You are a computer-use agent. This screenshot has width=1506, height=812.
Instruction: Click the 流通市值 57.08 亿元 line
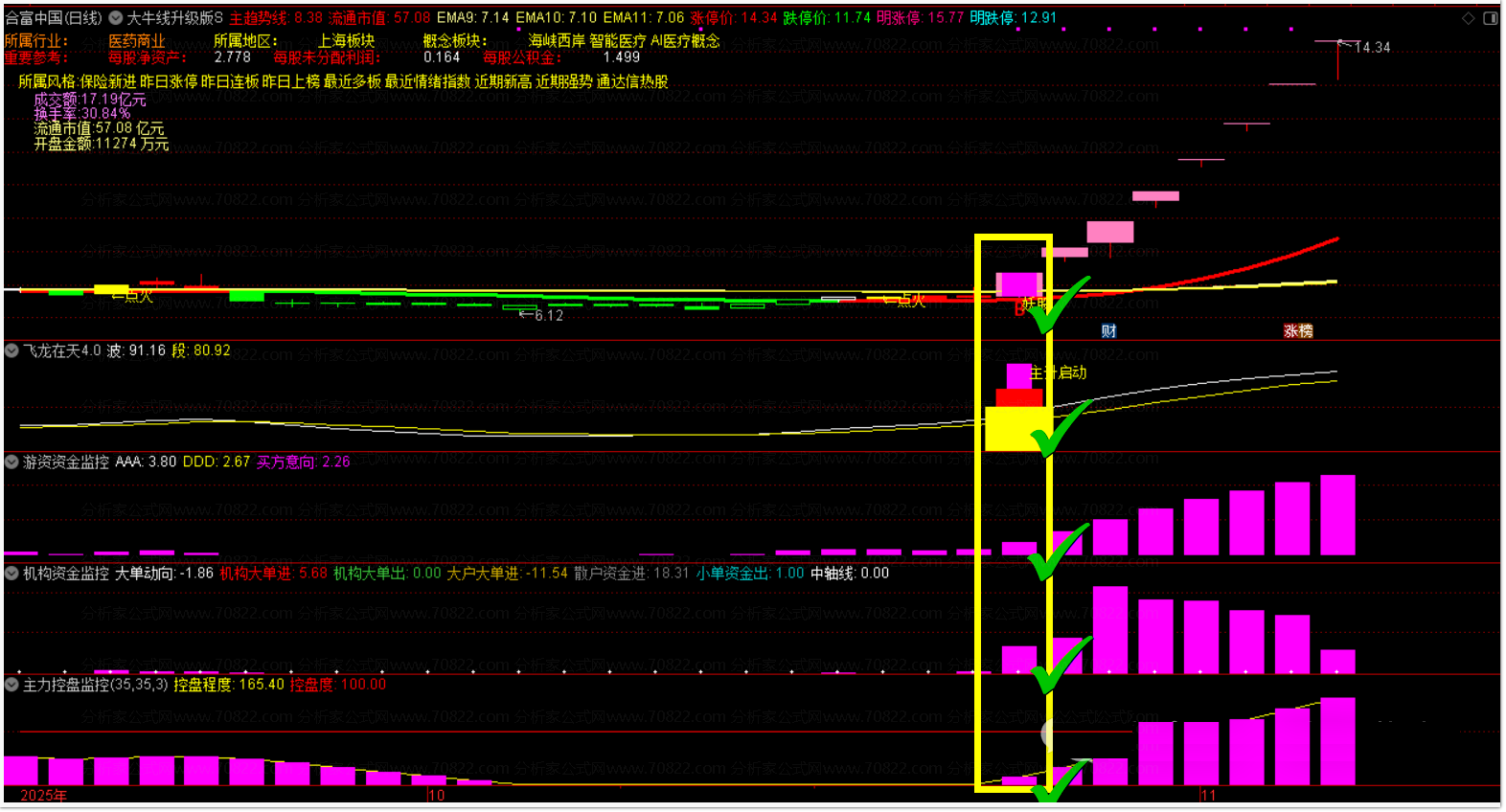(99, 128)
